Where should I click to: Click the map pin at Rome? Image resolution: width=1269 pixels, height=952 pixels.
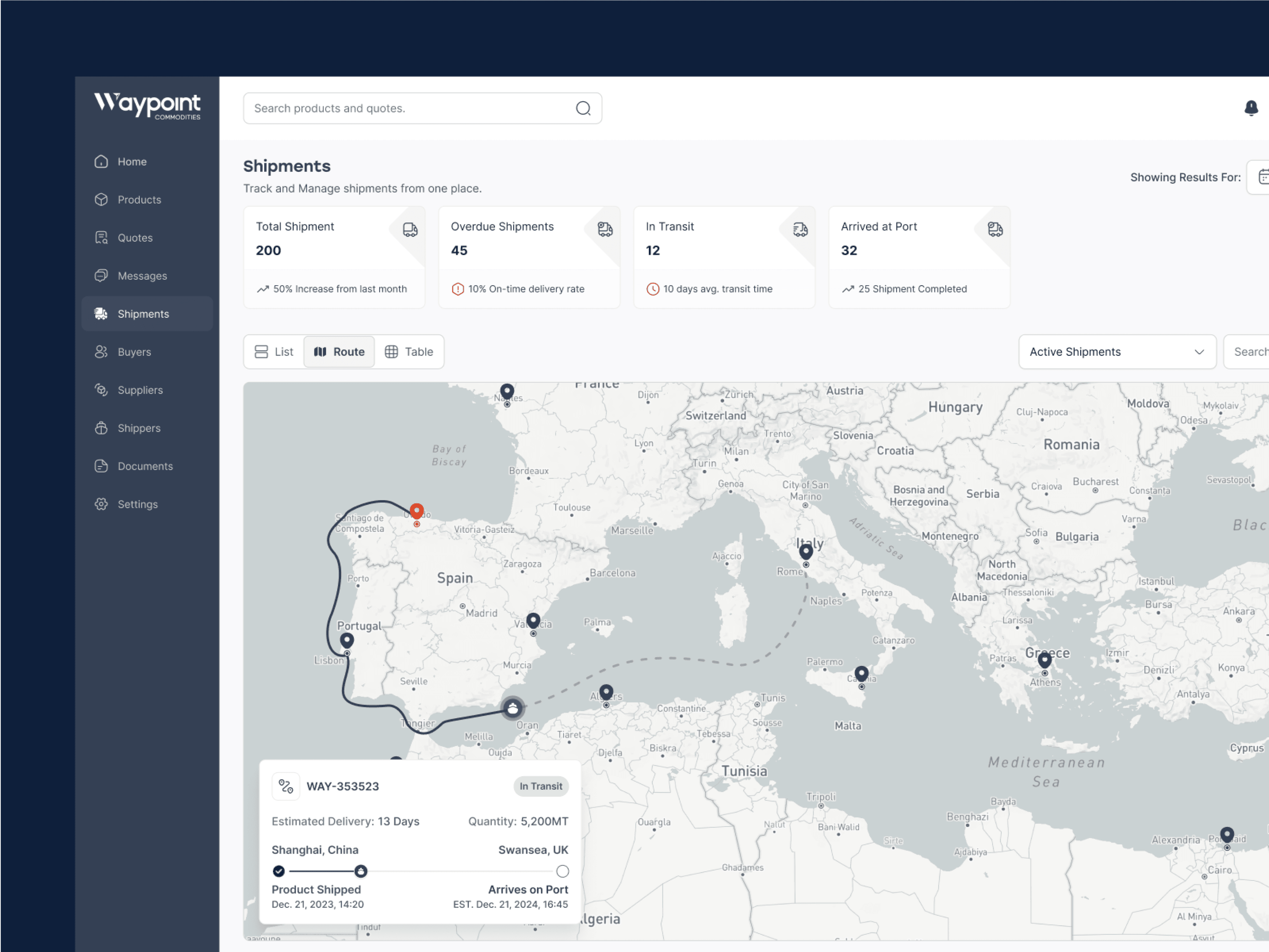(x=806, y=551)
